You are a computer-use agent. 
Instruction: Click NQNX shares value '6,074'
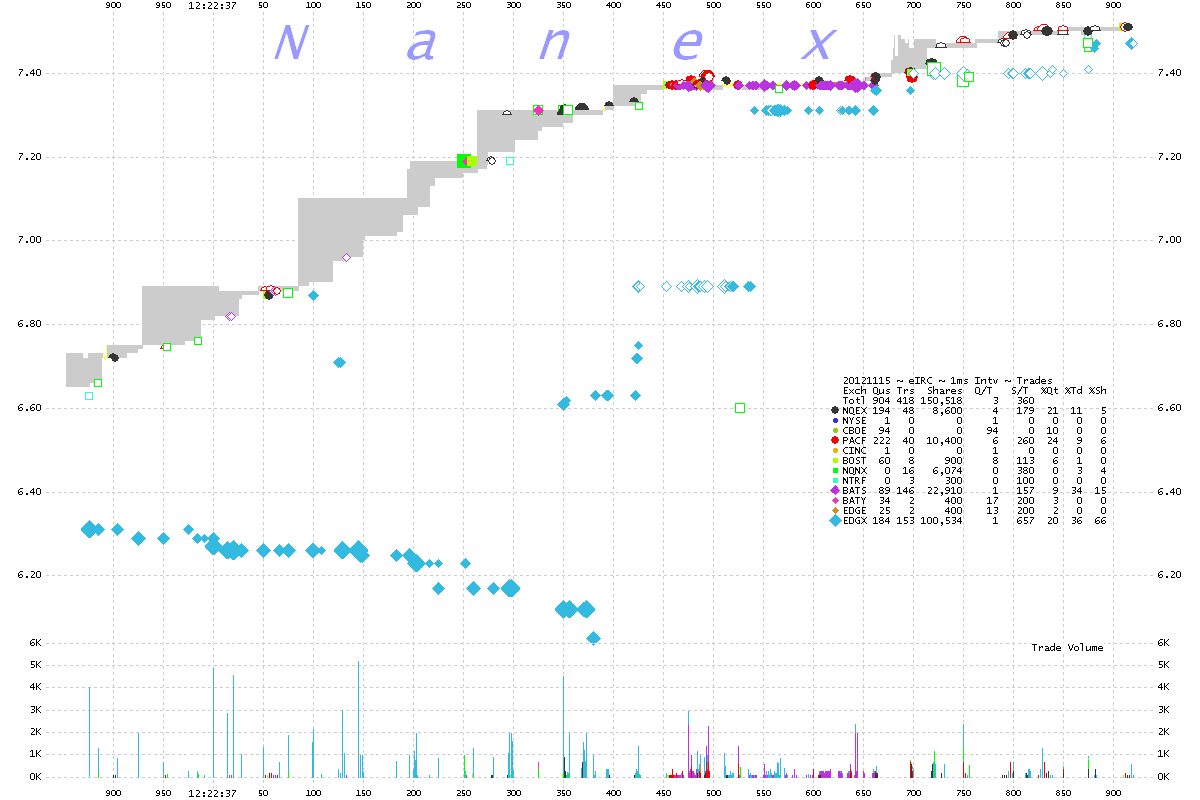[x=947, y=471]
